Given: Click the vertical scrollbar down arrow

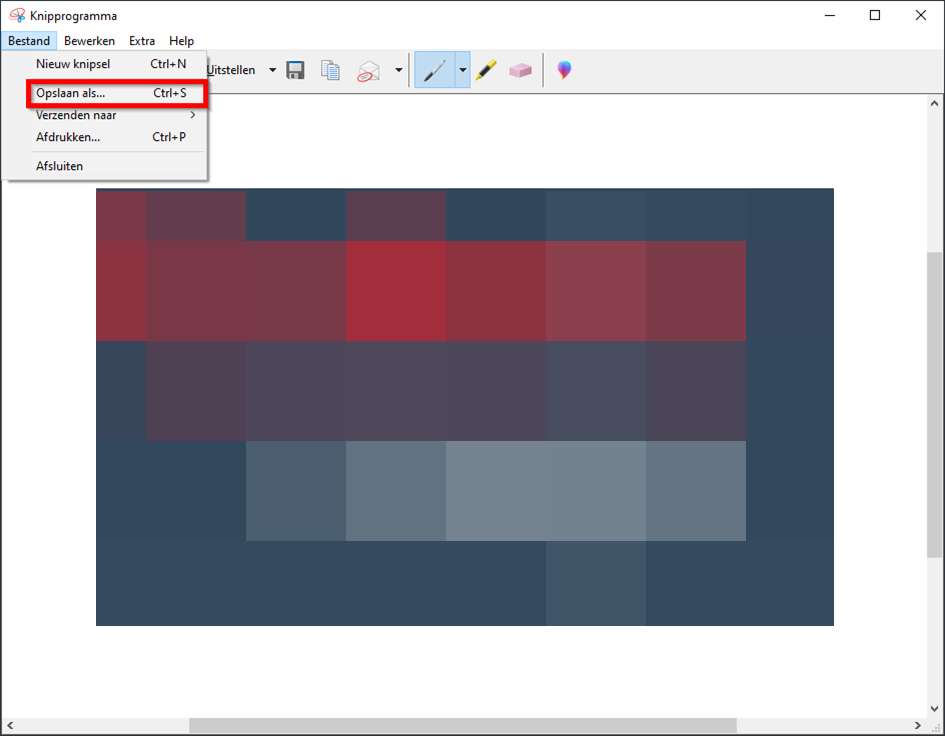Looking at the screenshot, I should click(935, 708).
